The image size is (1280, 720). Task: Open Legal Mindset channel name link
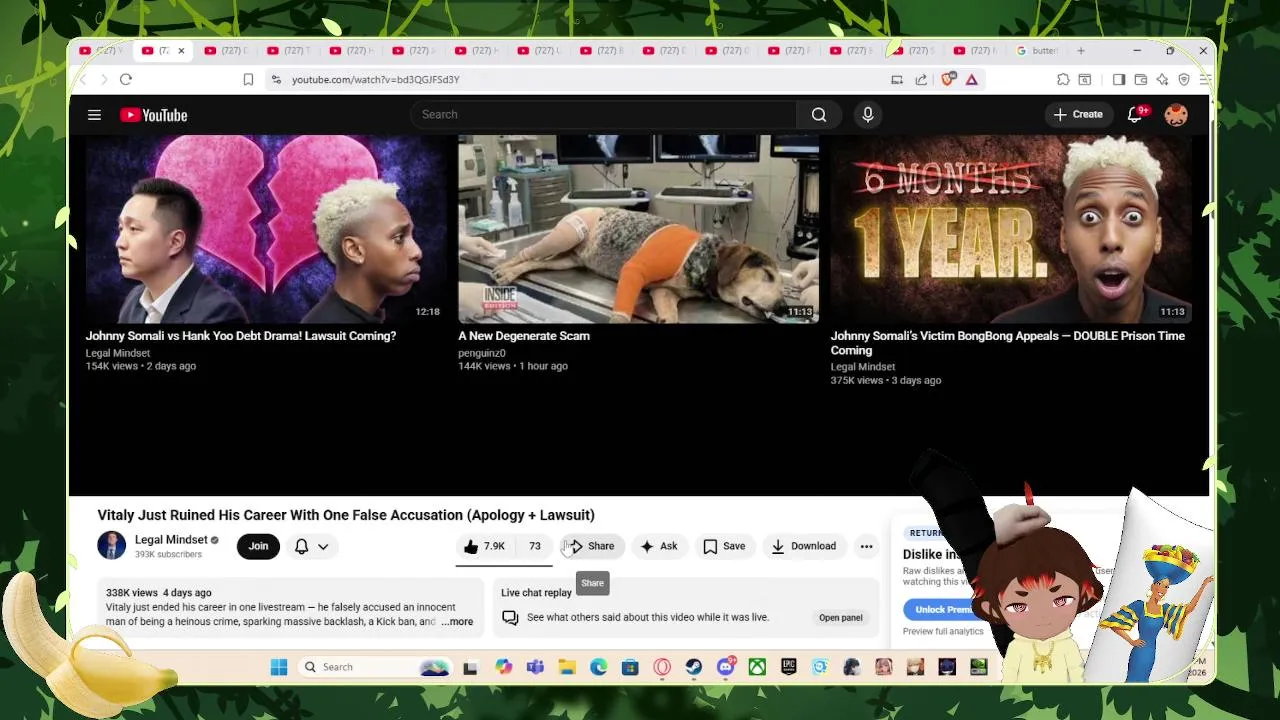(171, 540)
